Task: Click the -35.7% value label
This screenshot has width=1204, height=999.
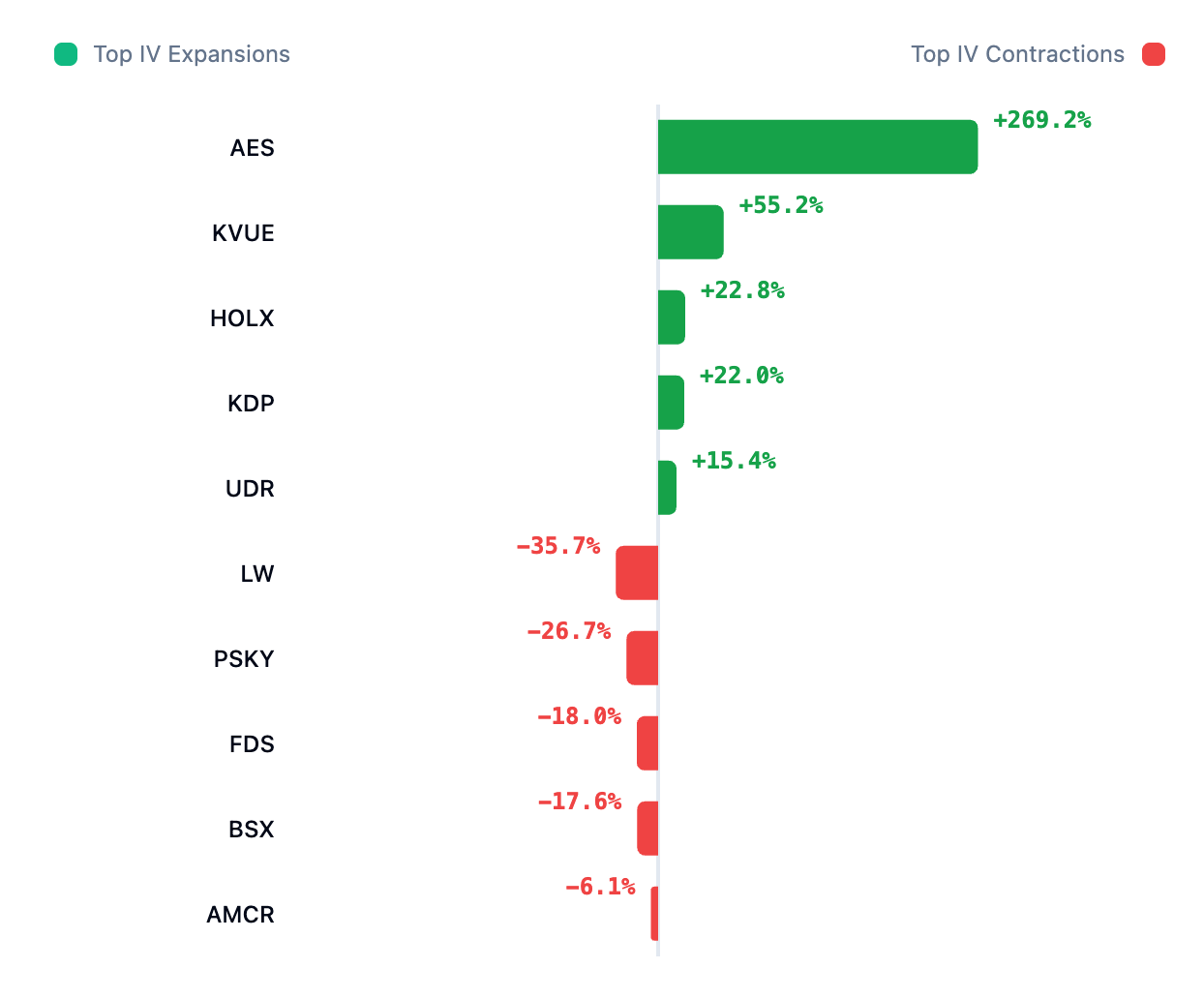Action: [558, 546]
